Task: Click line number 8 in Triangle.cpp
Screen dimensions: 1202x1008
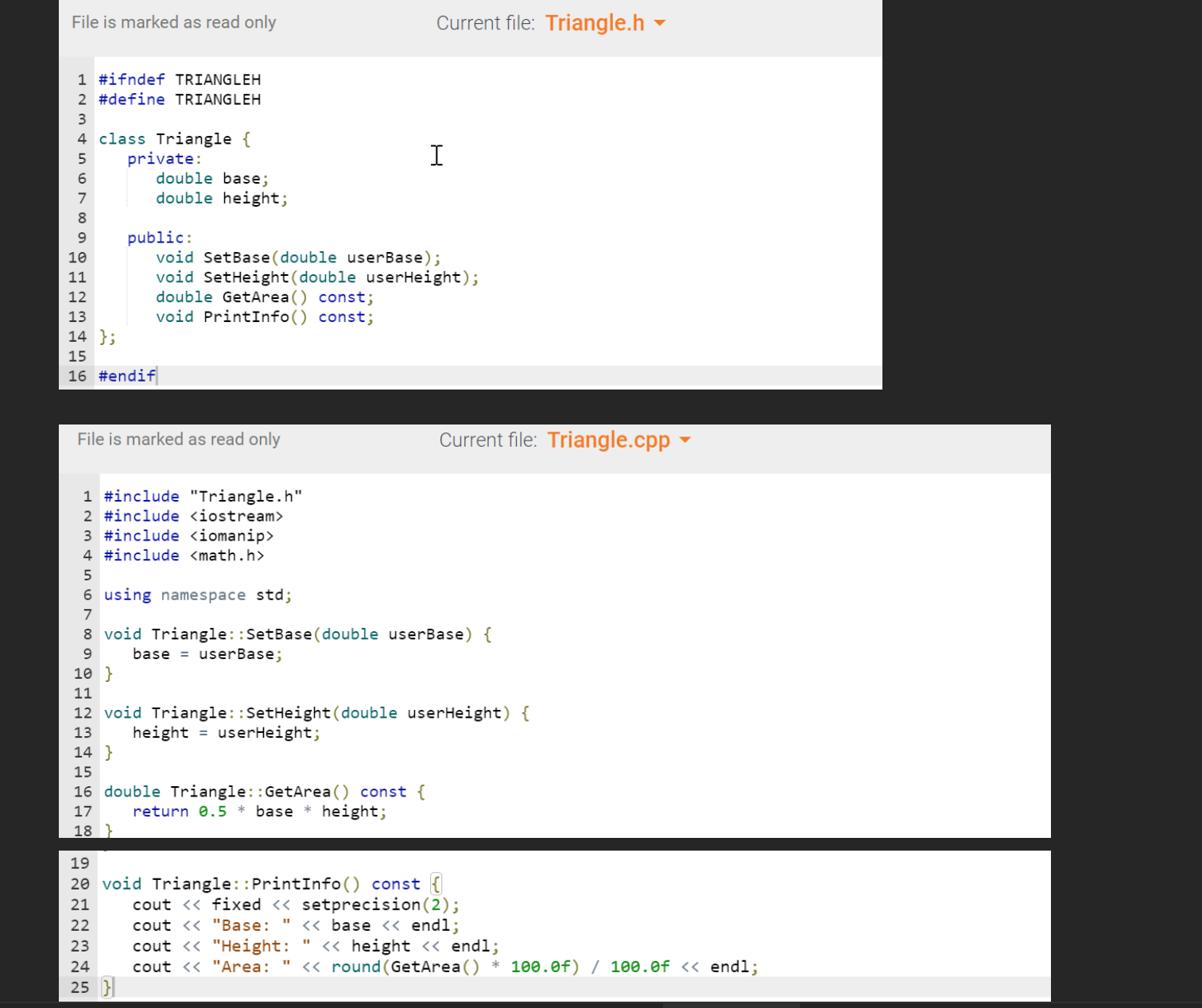Action: click(x=87, y=634)
